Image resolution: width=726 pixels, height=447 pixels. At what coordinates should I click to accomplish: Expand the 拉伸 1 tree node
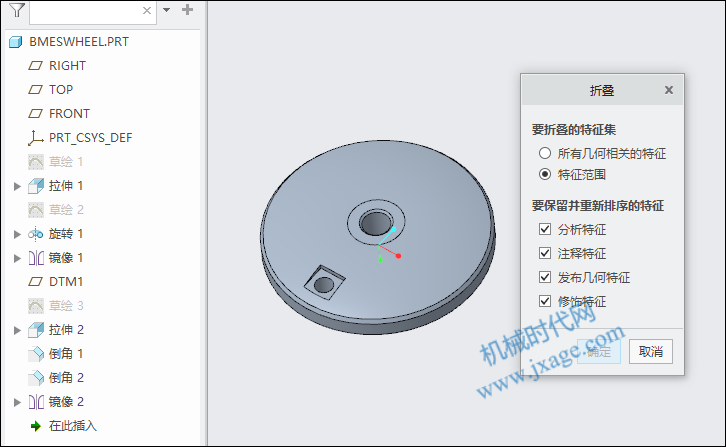coord(17,186)
